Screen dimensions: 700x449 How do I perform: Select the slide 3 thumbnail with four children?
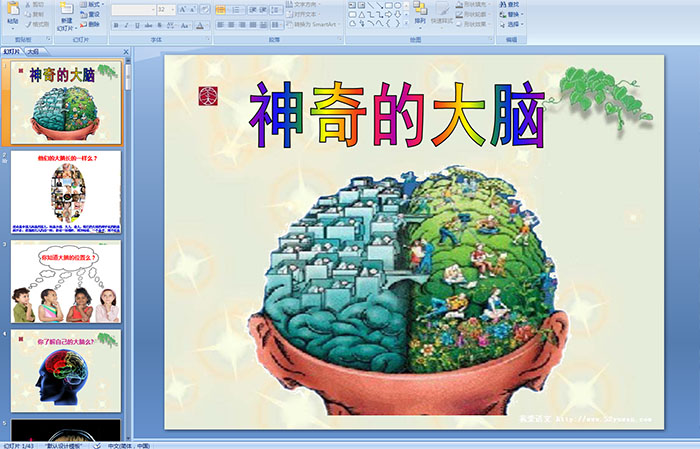coord(66,282)
